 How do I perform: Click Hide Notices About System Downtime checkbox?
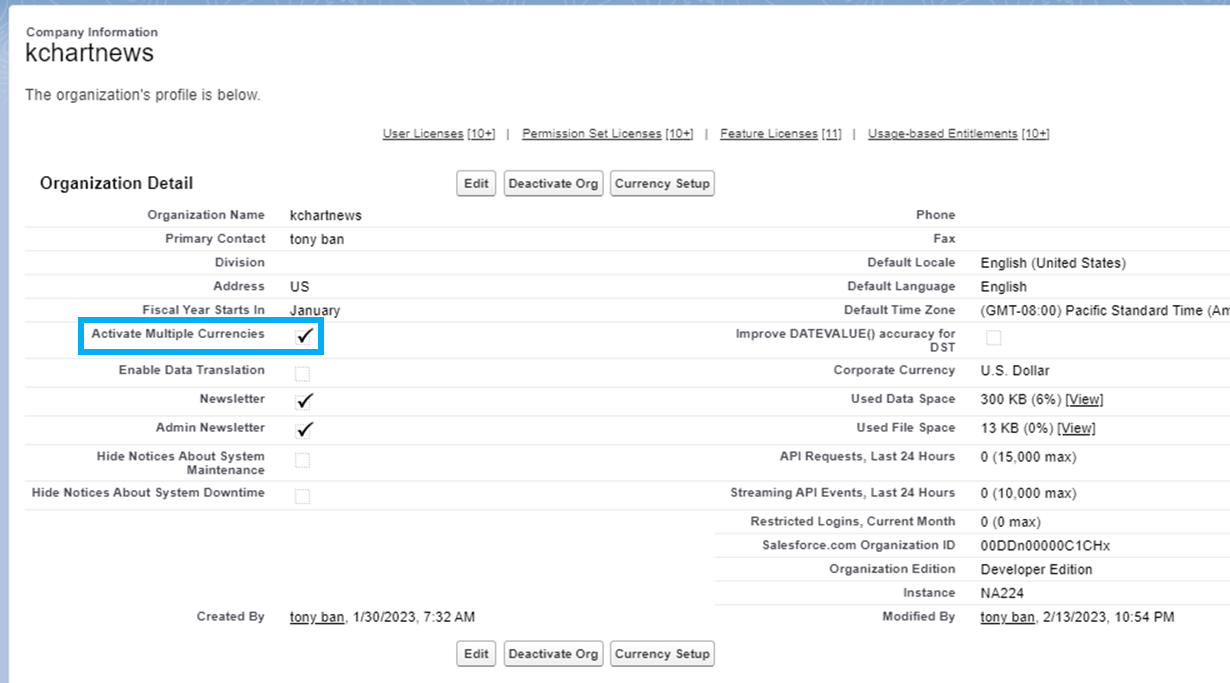[x=302, y=497]
